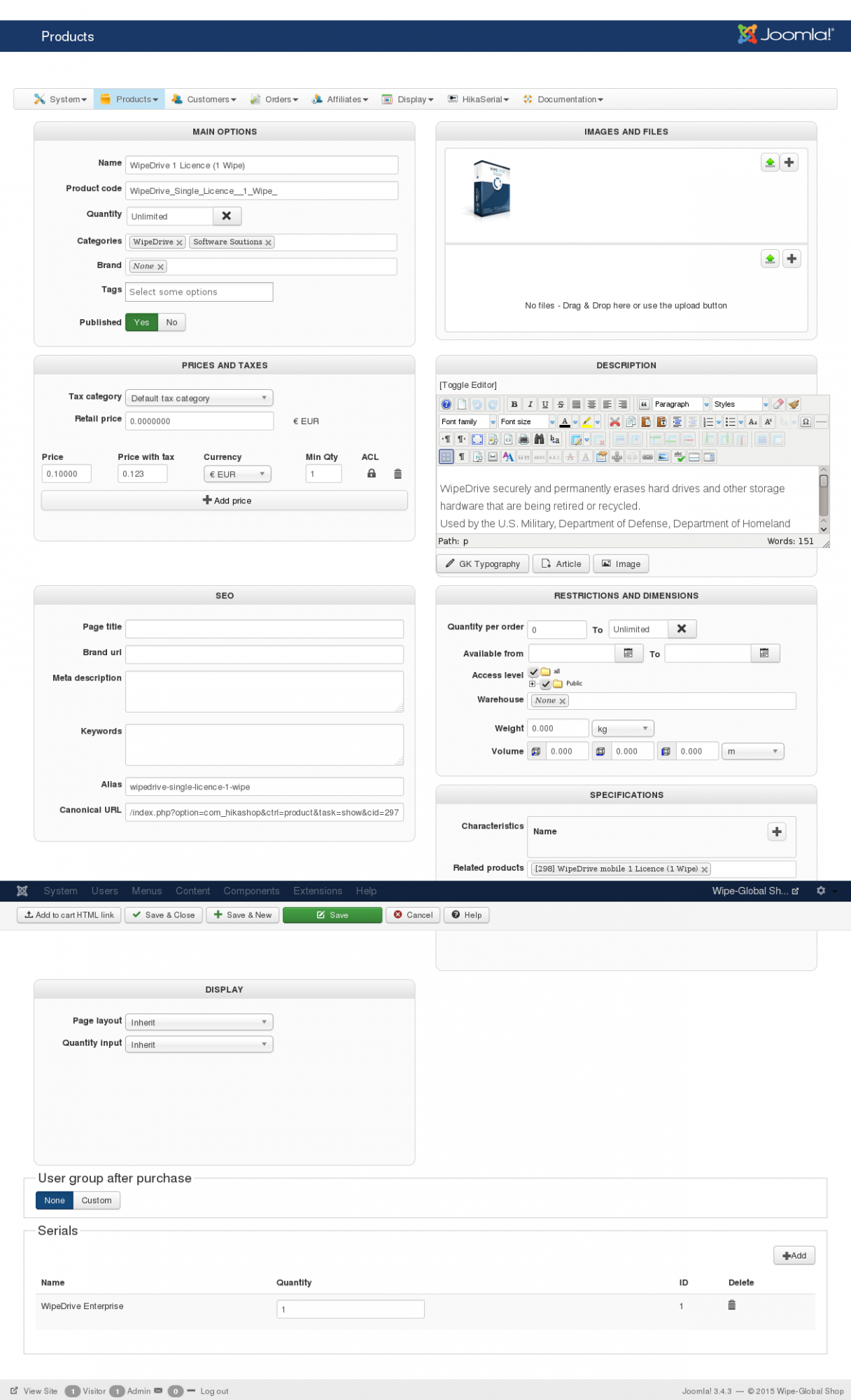Screen dimensions: 851x1400
Task: Apply strikethrough formatting in description editor
Action: click(561, 404)
